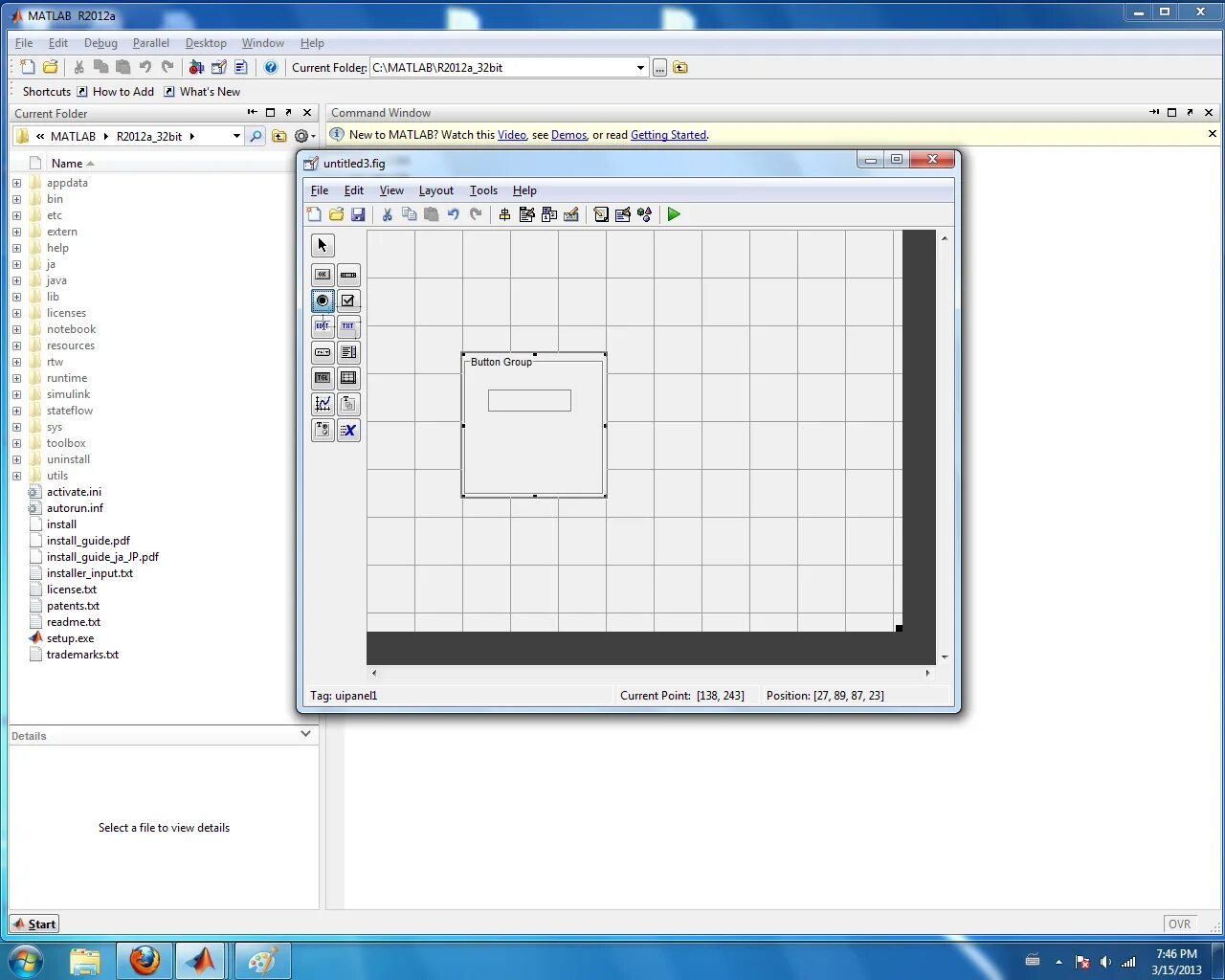This screenshot has width=1225, height=980.
Task: Select the Button Group palette tool
Action: tap(323, 430)
